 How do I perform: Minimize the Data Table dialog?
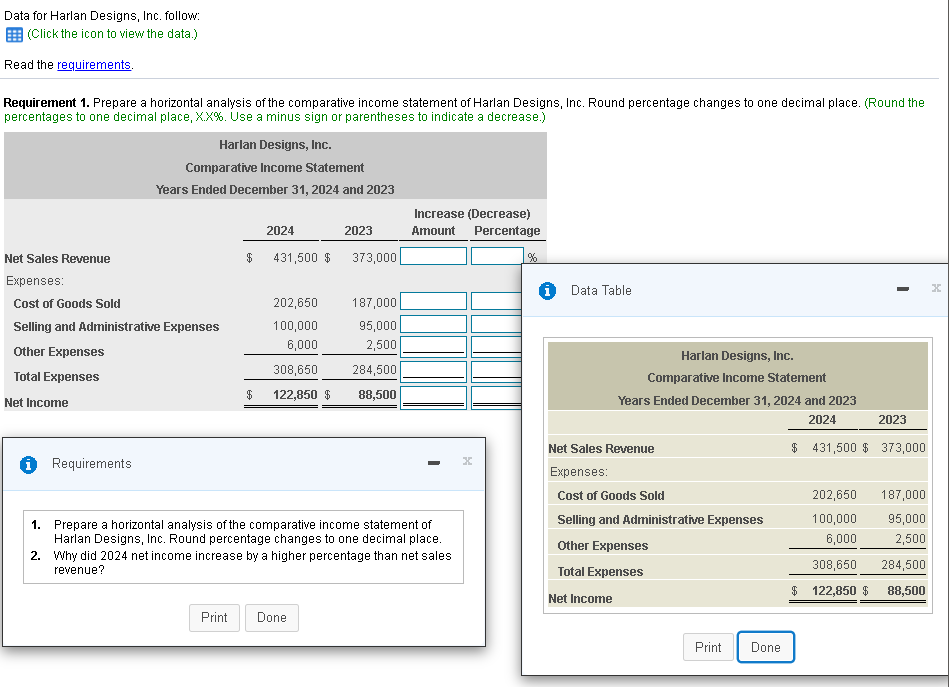click(903, 289)
